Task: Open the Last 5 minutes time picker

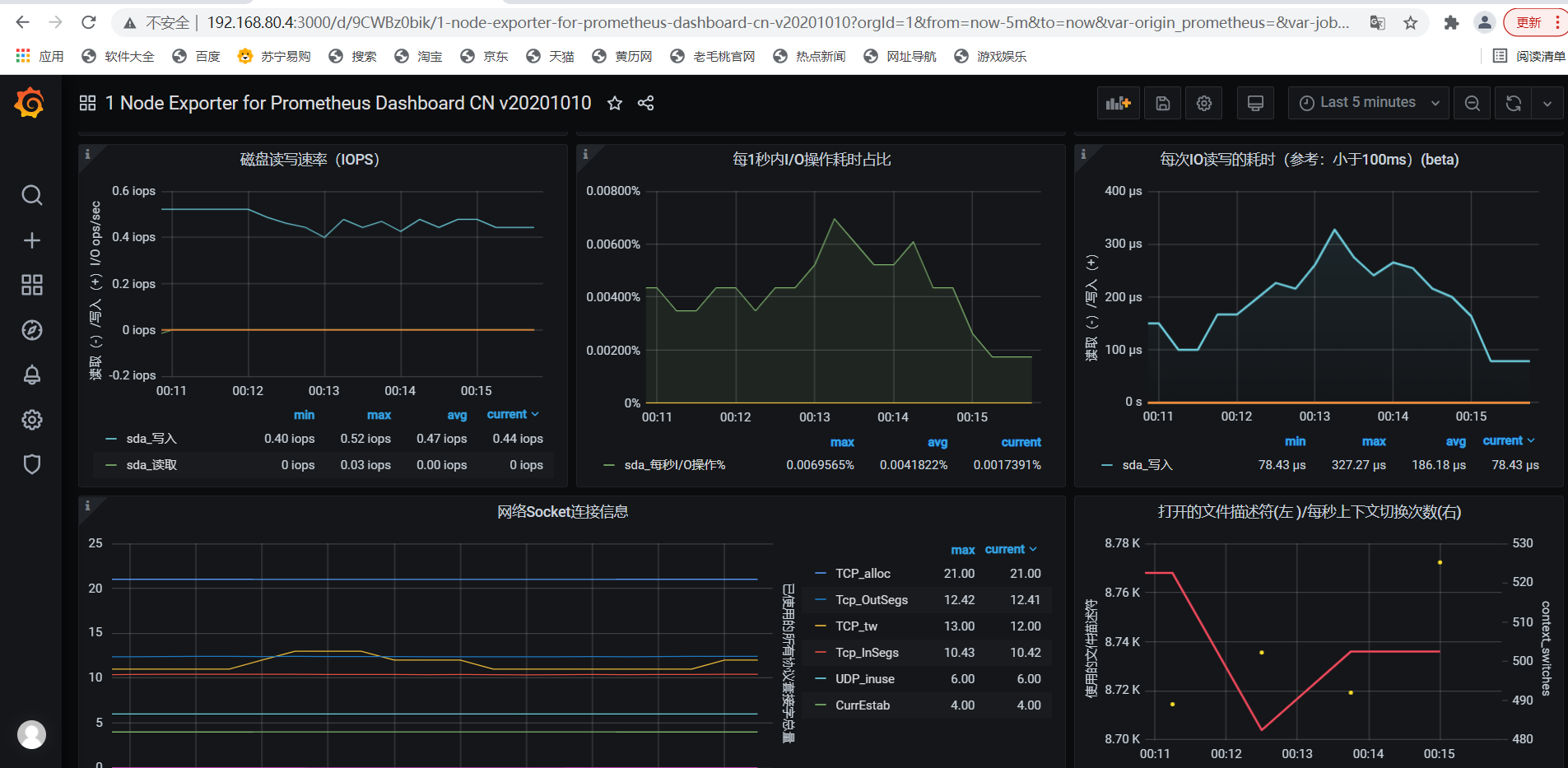Action: [x=1366, y=102]
